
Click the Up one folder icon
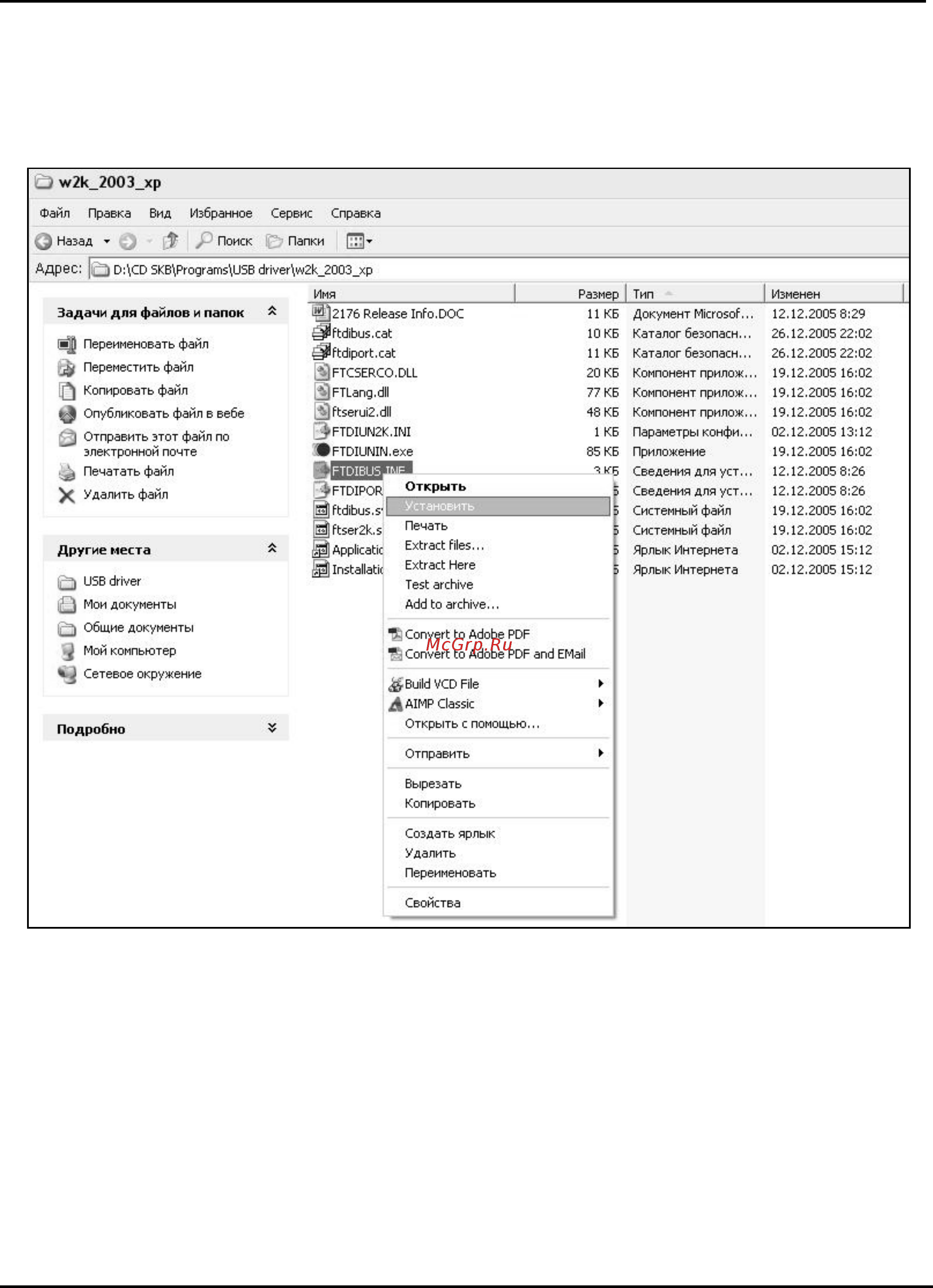[x=170, y=241]
